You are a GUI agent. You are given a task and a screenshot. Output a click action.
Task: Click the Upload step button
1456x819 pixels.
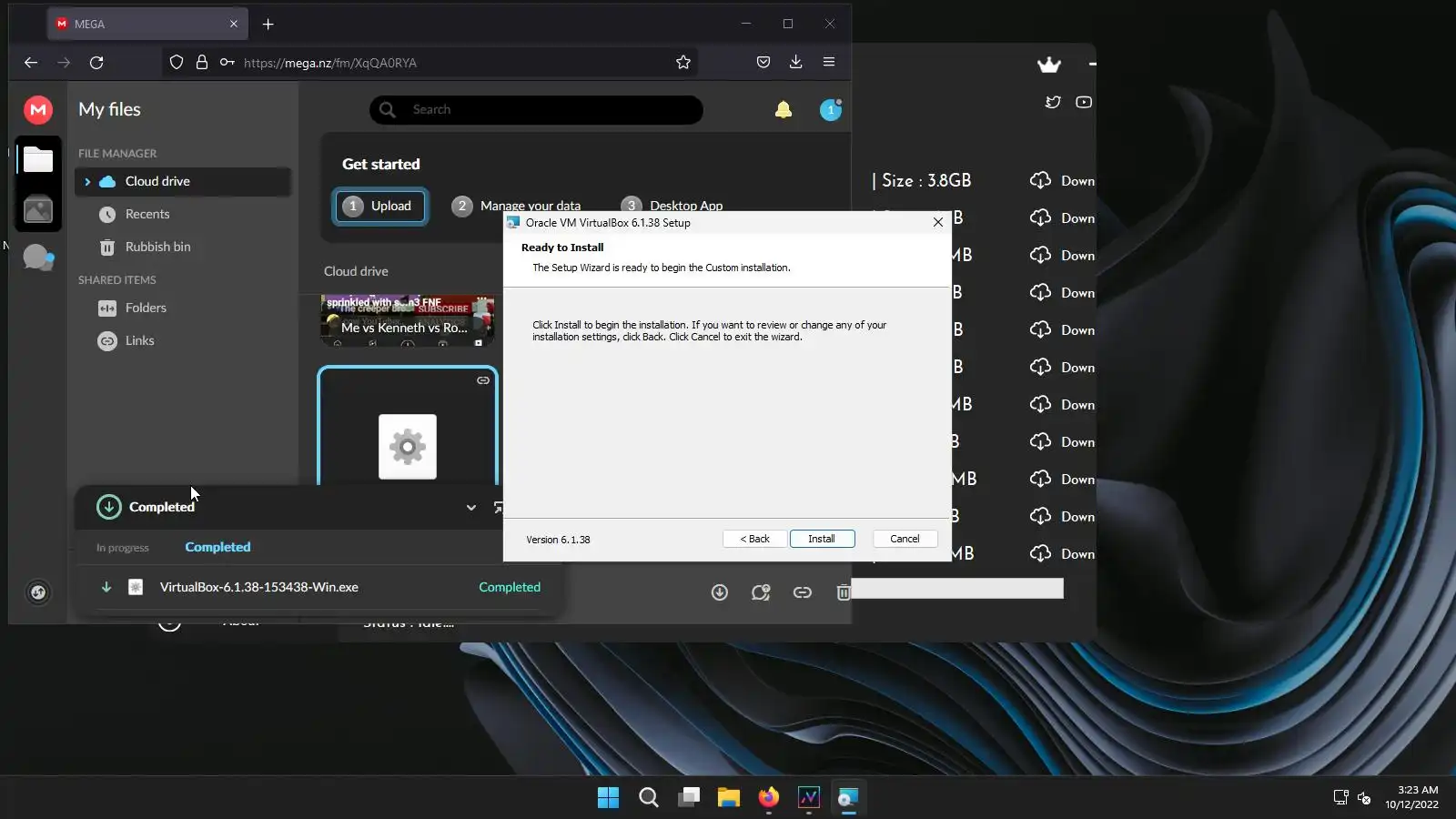pyautogui.click(x=379, y=207)
